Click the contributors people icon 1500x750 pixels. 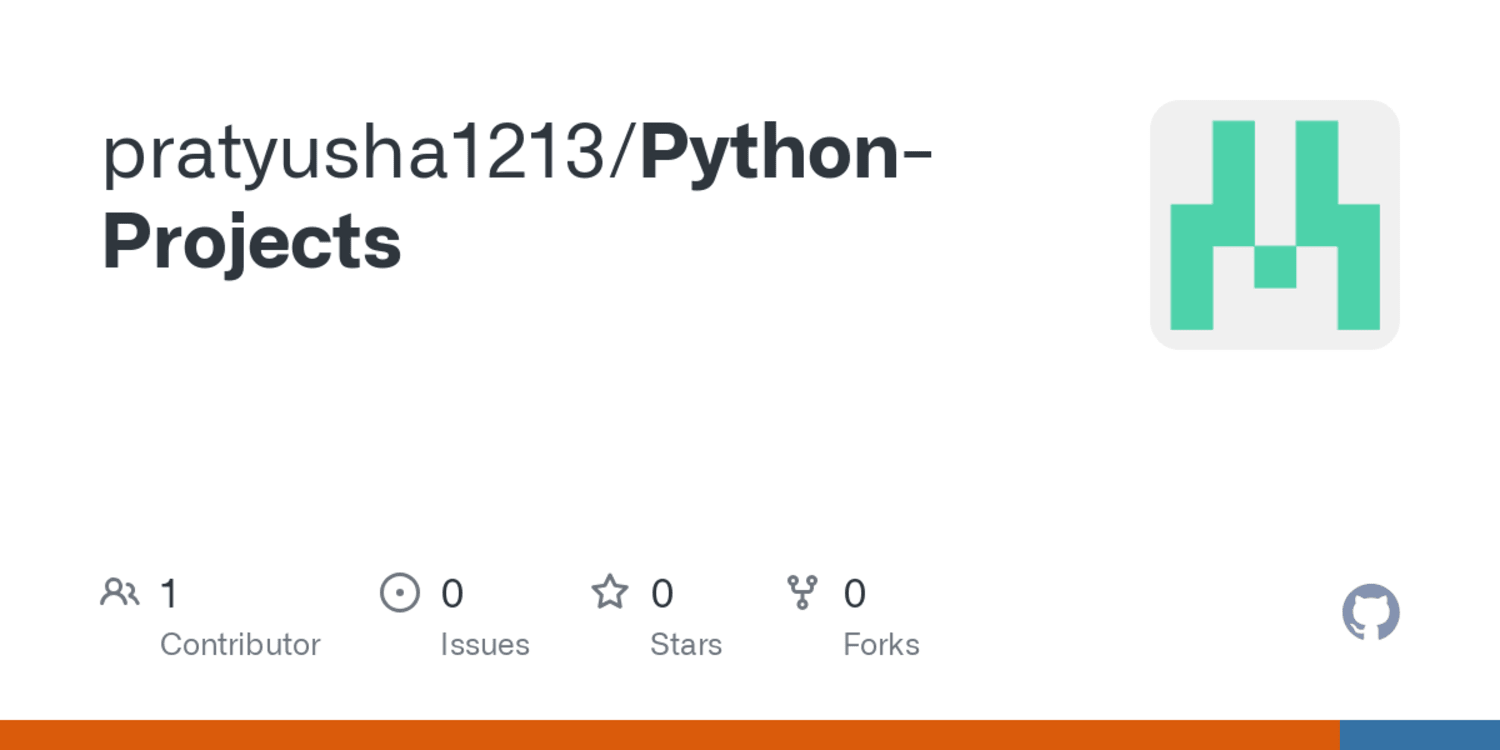[x=120, y=593]
